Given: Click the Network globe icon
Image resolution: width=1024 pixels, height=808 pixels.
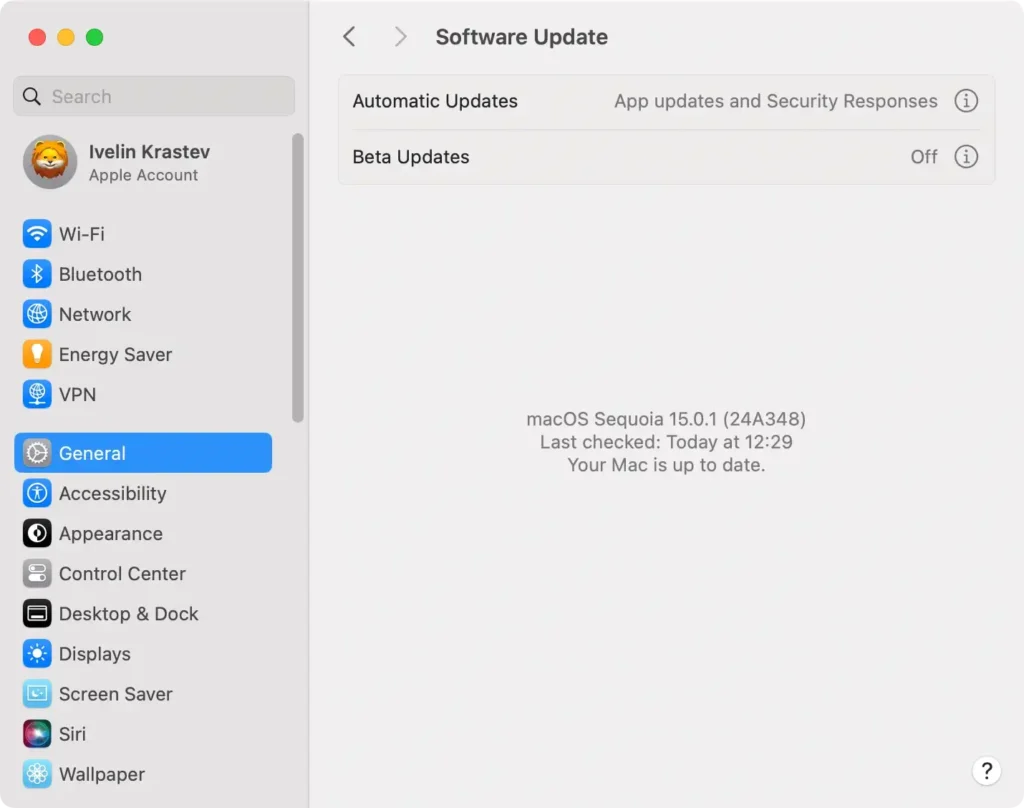Looking at the screenshot, I should click(37, 314).
